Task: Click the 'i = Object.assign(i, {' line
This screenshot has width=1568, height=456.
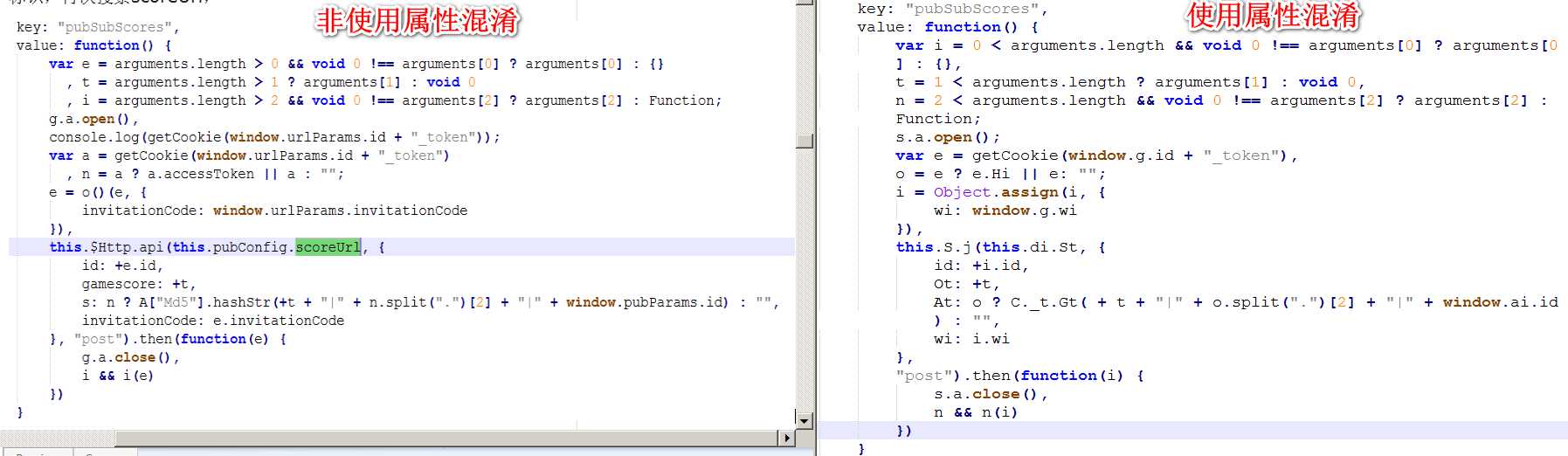Action: (x=1001, y=192)
